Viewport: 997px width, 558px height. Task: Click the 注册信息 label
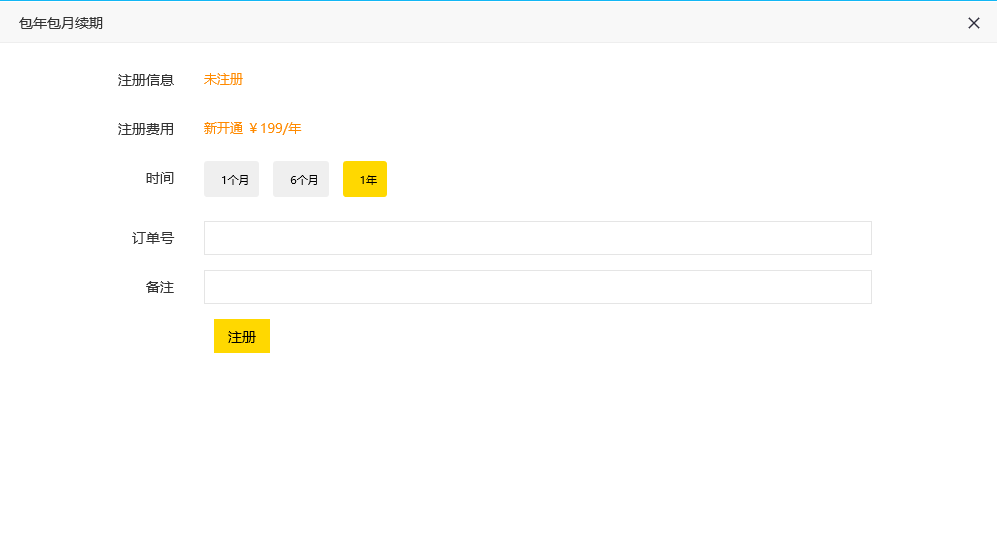click(146, 80)
